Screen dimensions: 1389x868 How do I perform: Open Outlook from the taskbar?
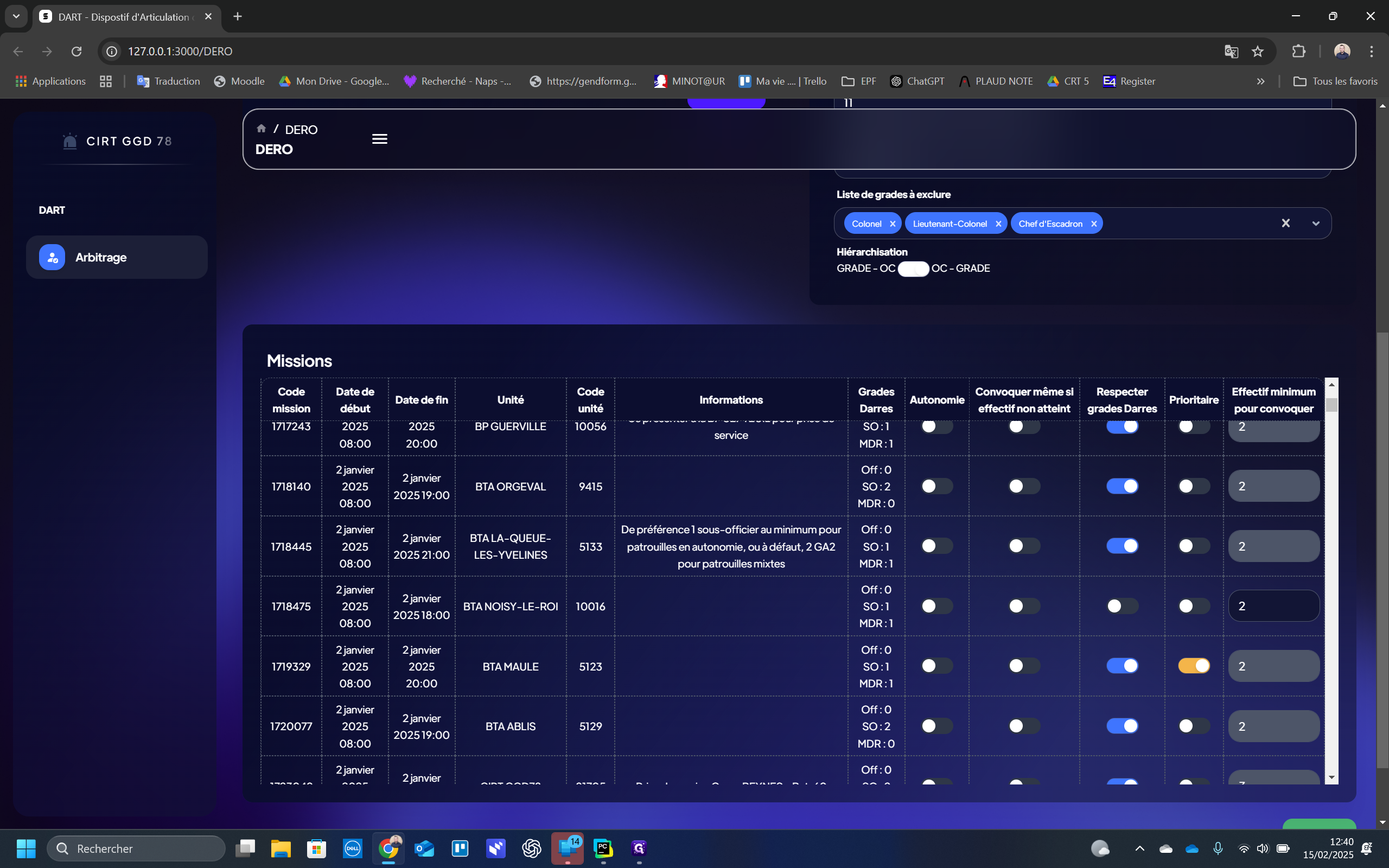tap(424, 848)
